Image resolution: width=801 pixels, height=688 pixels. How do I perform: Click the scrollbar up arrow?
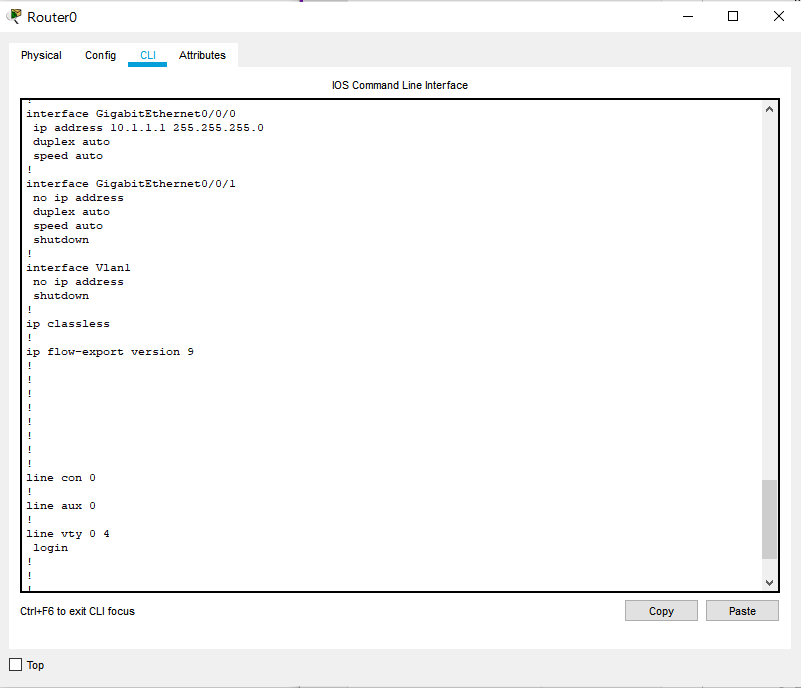[x=769, y=107]
